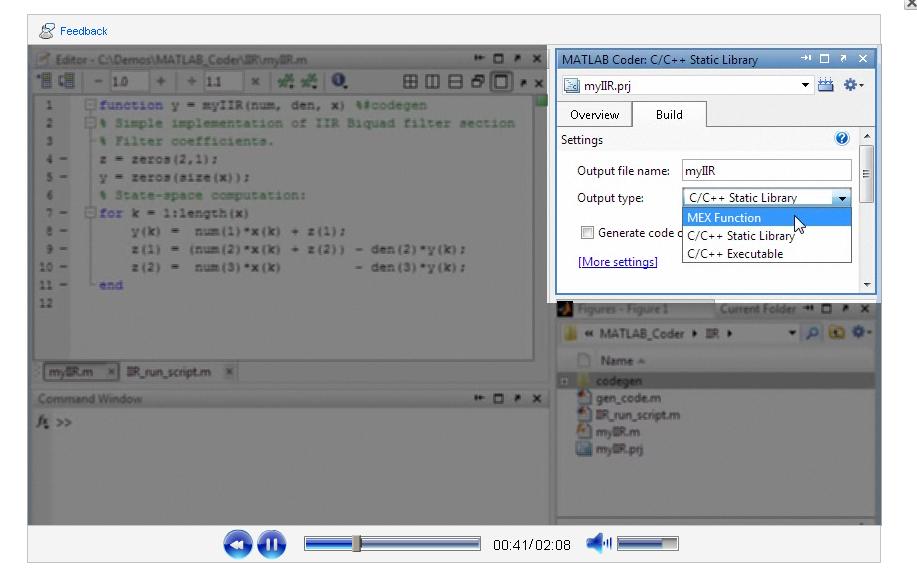917x575 pixels.
Task: Open the Settings help icon
Action: click(842, 140)
